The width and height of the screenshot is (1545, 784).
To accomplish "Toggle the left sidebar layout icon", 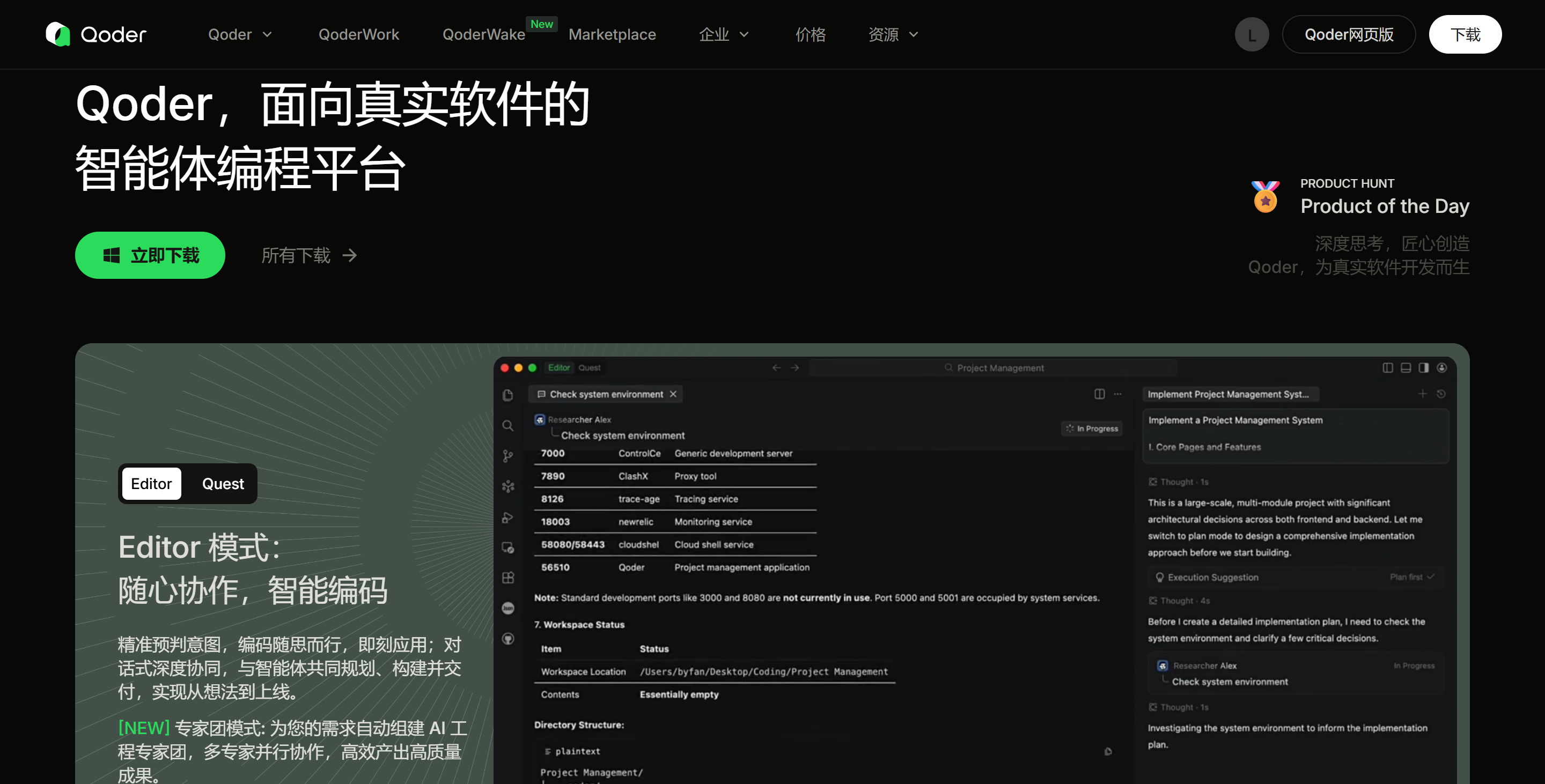I will 1387,368.
